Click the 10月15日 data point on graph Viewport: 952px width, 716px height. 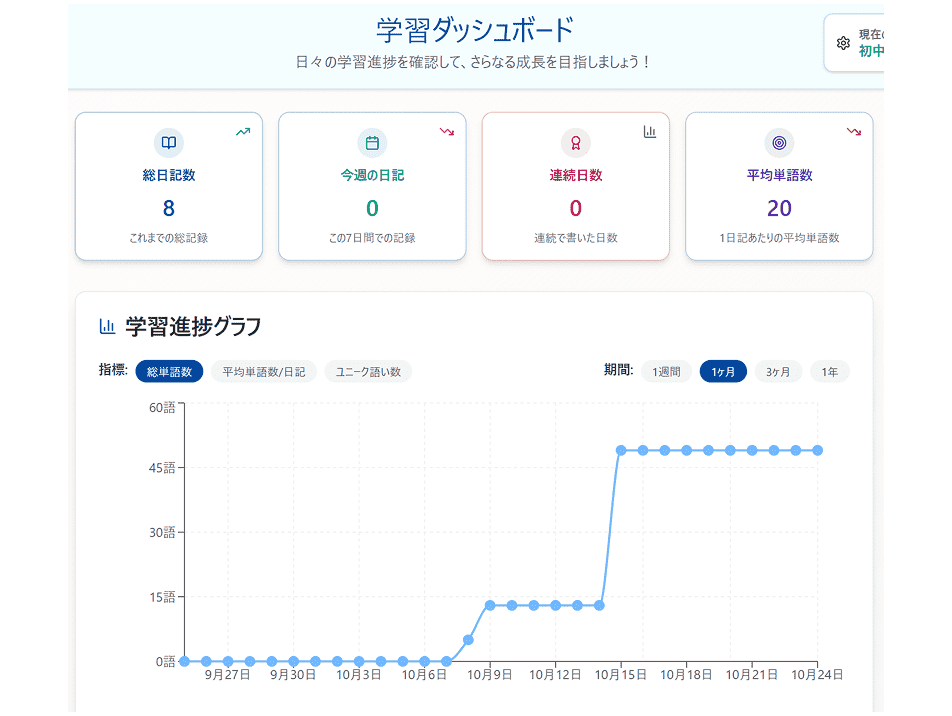(621, 450)
